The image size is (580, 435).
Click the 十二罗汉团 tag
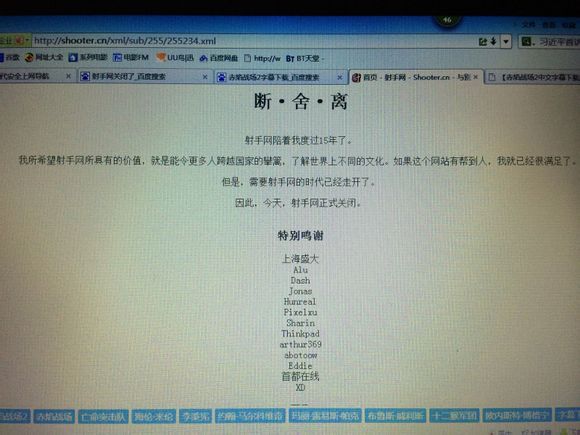(x=454, y=416)
